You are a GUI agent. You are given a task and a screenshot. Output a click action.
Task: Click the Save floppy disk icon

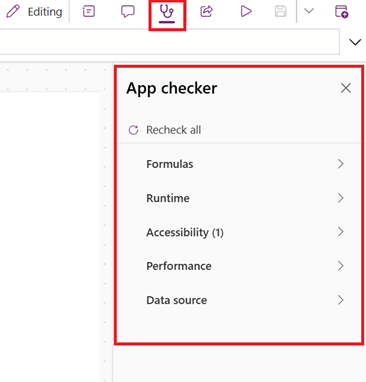[281, 12]
